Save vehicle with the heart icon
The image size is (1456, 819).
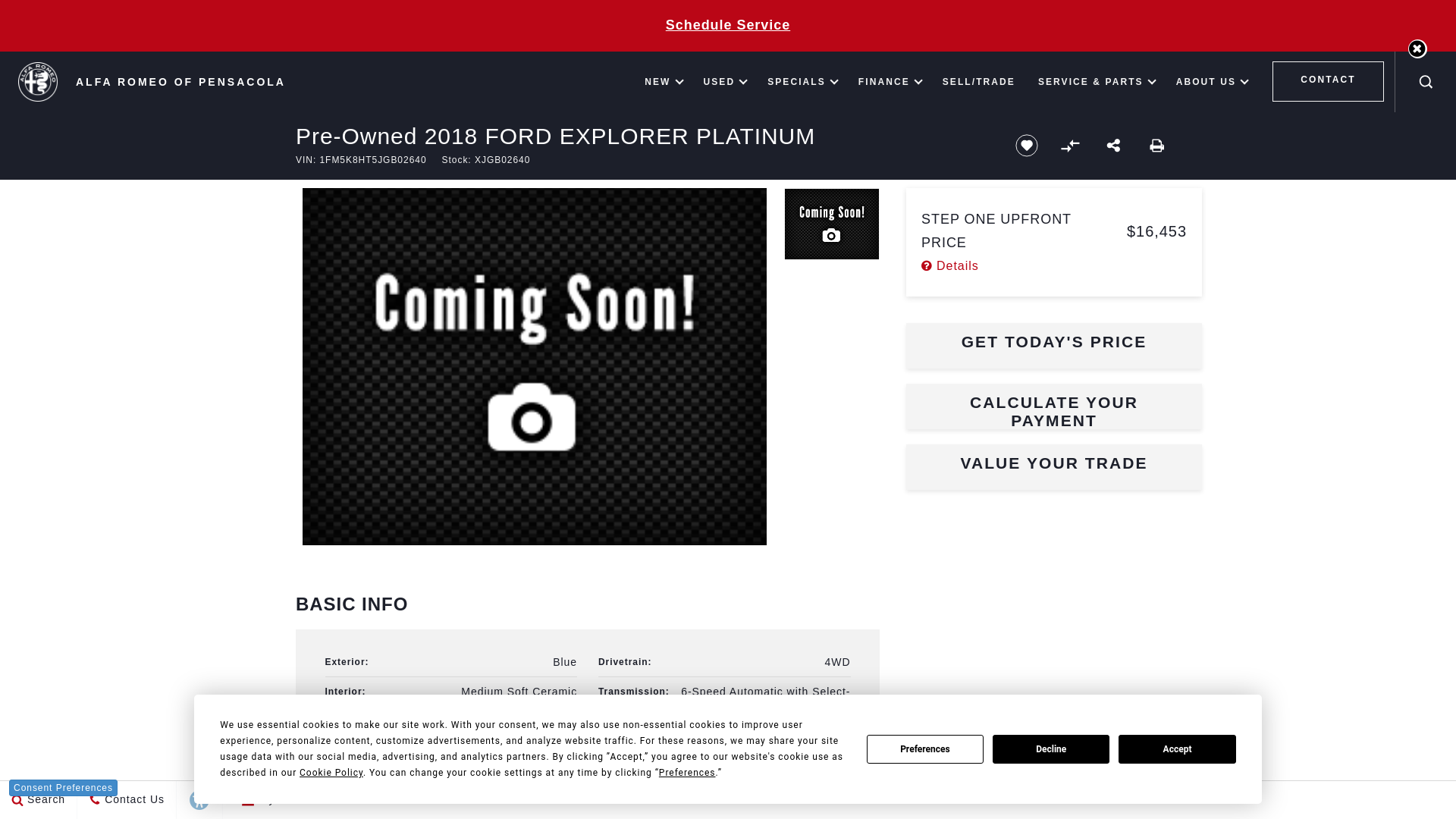point(1027,146)
